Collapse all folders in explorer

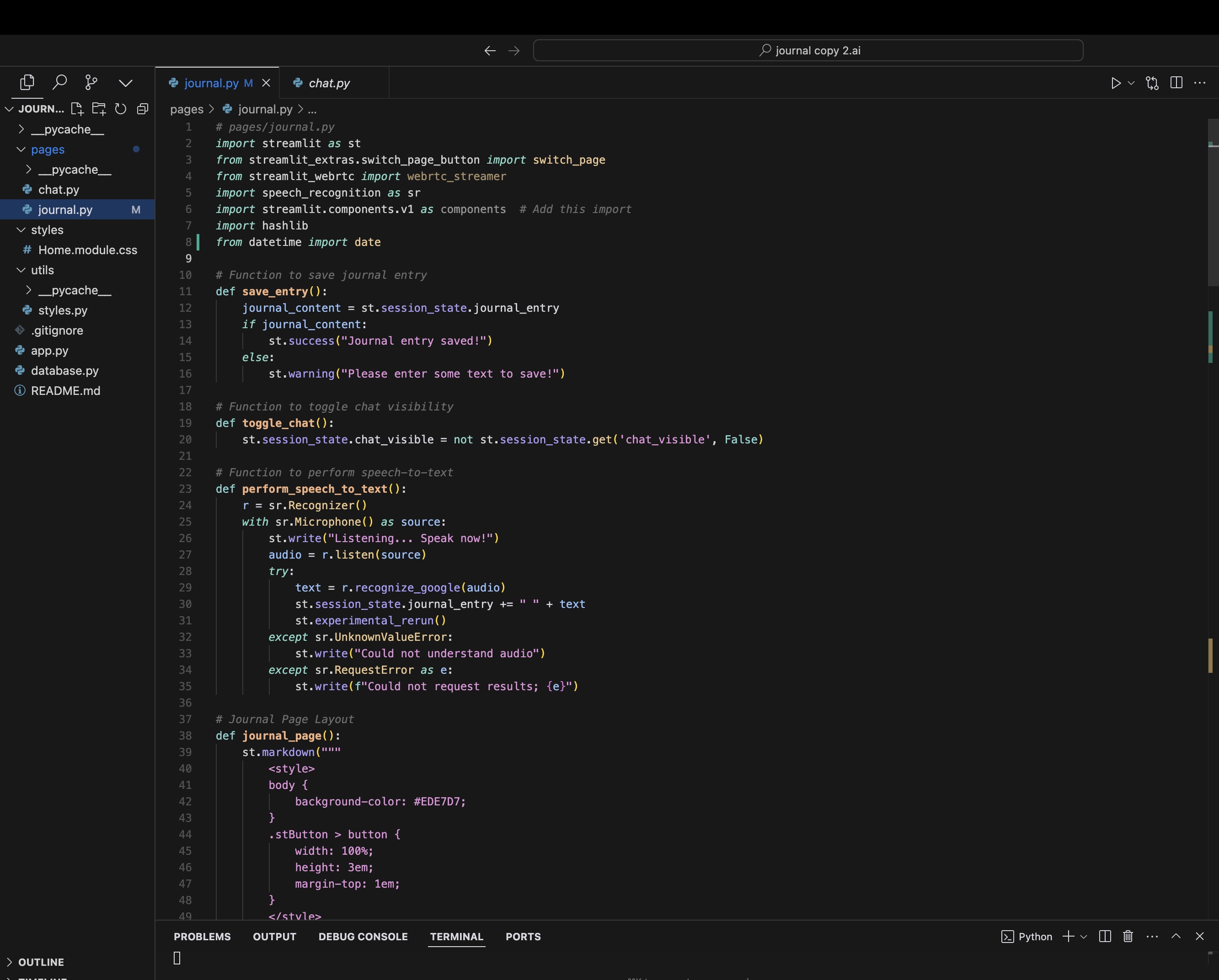click(x=143, y=108)
